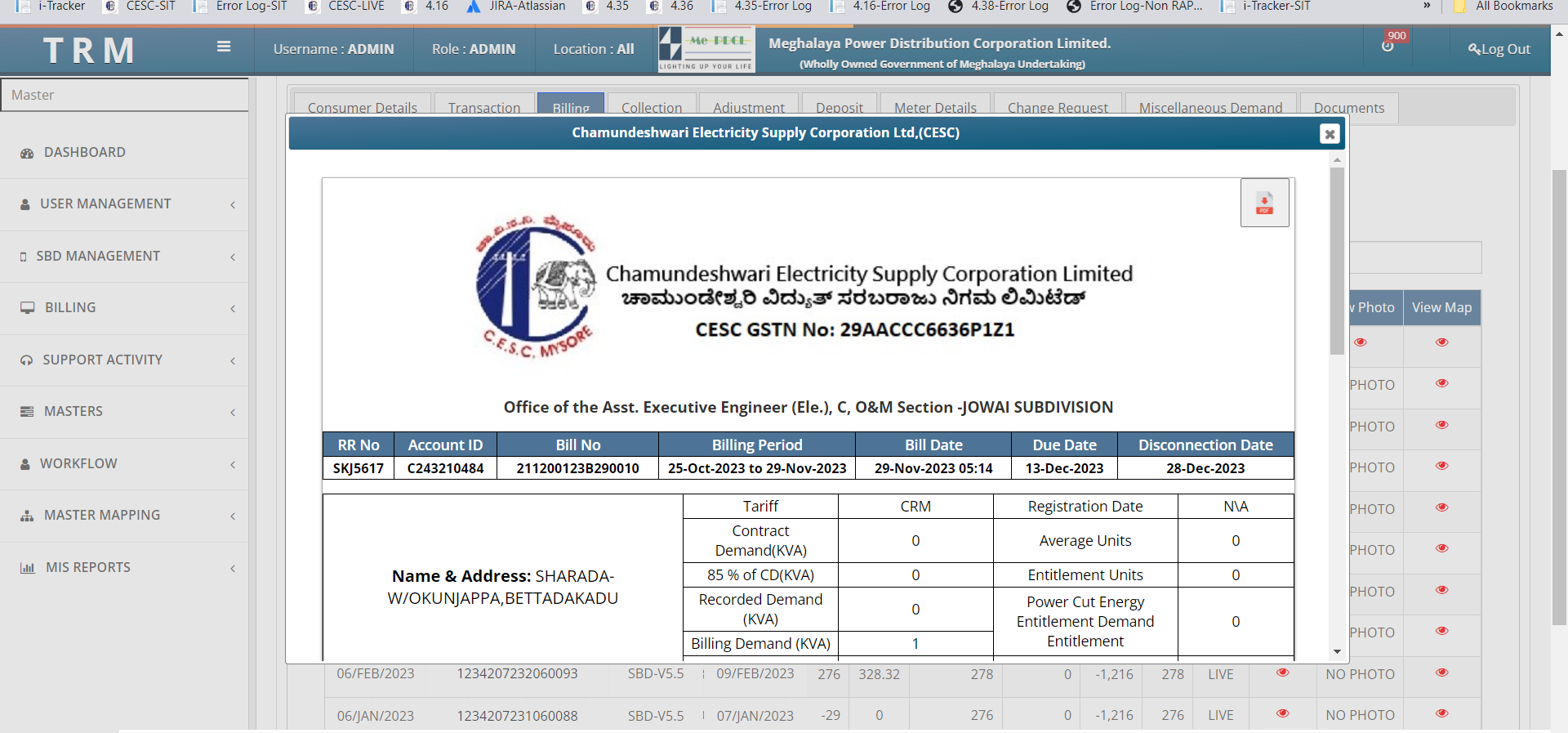Image resolution: width=1568 pixels, height=733 pixels.
Task: Expand the Billing menu chevron
Action: coord(233,309)
